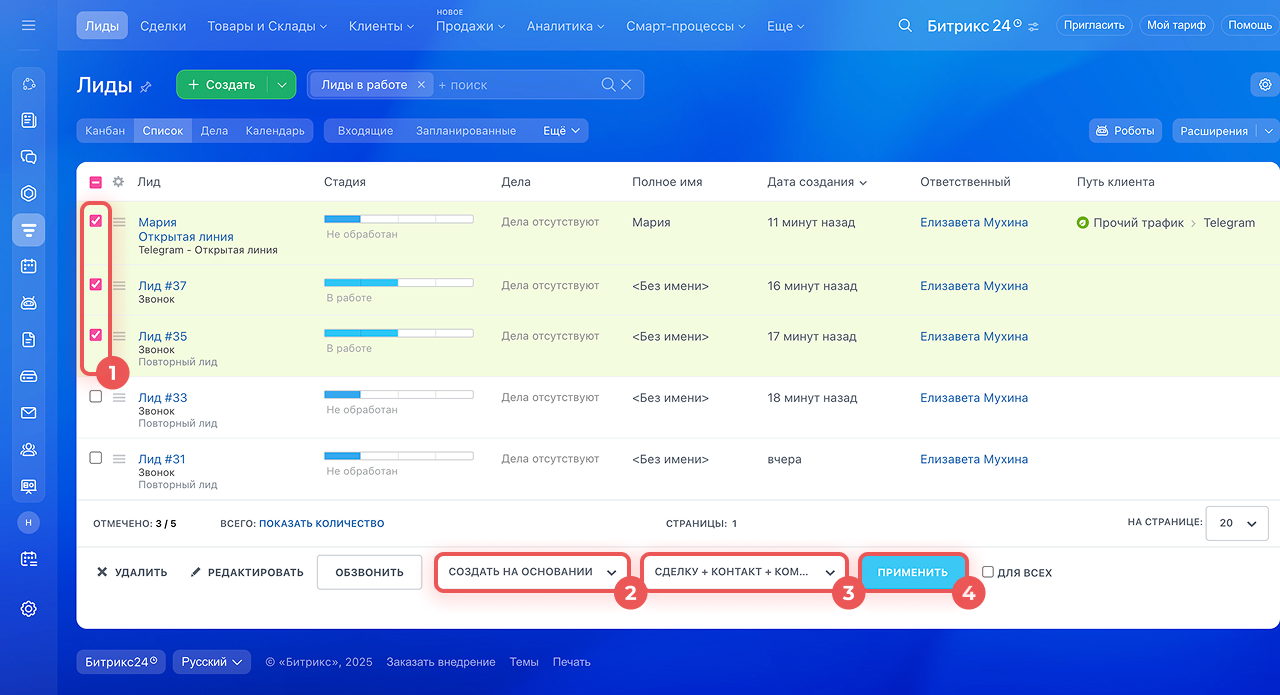Open the СДЕЛКУ + КОНТАКТ dropdown
This screenshot has width=1280, height=695.
744,572
